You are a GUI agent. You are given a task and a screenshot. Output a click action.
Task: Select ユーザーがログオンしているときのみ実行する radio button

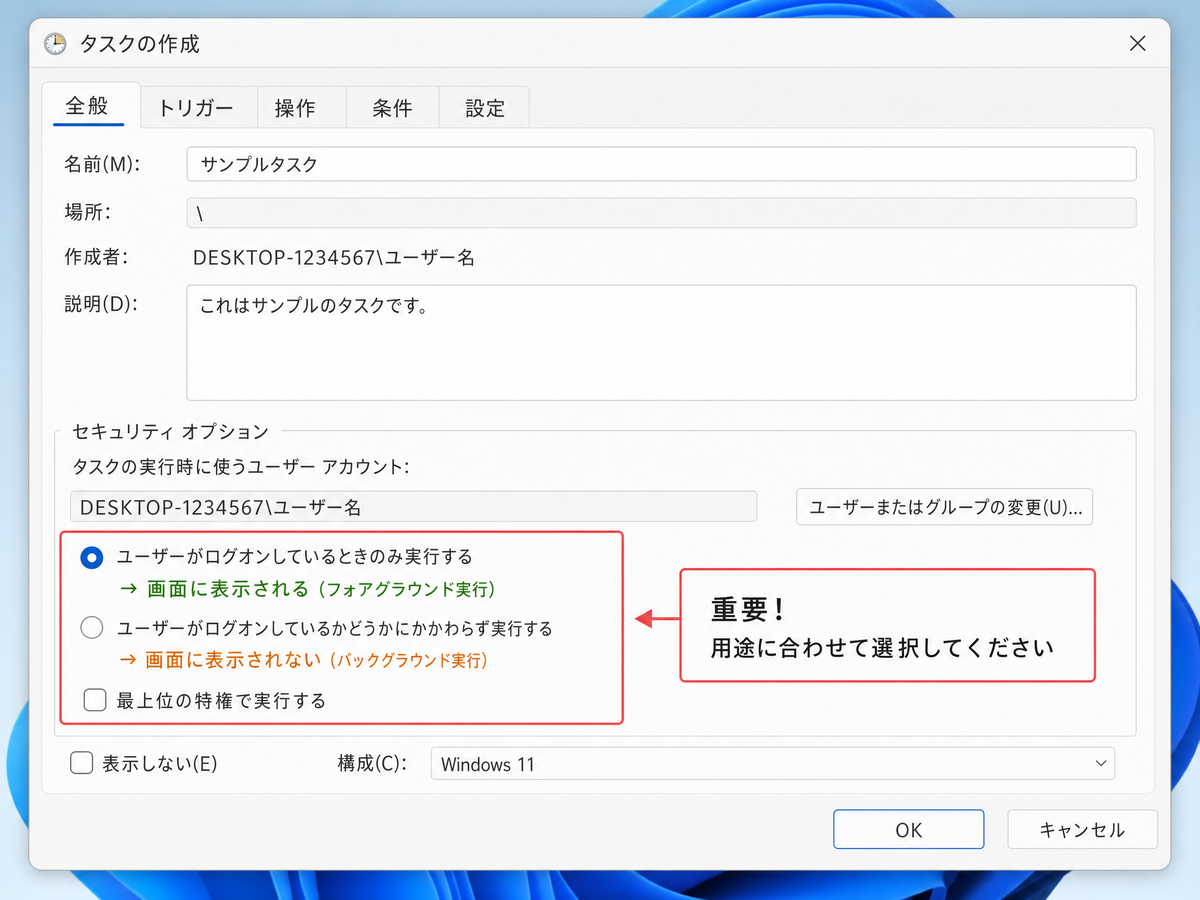pos(91,557)
